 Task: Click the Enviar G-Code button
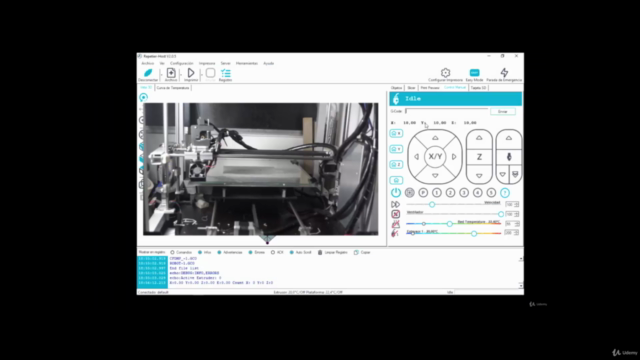click(502, 111)
